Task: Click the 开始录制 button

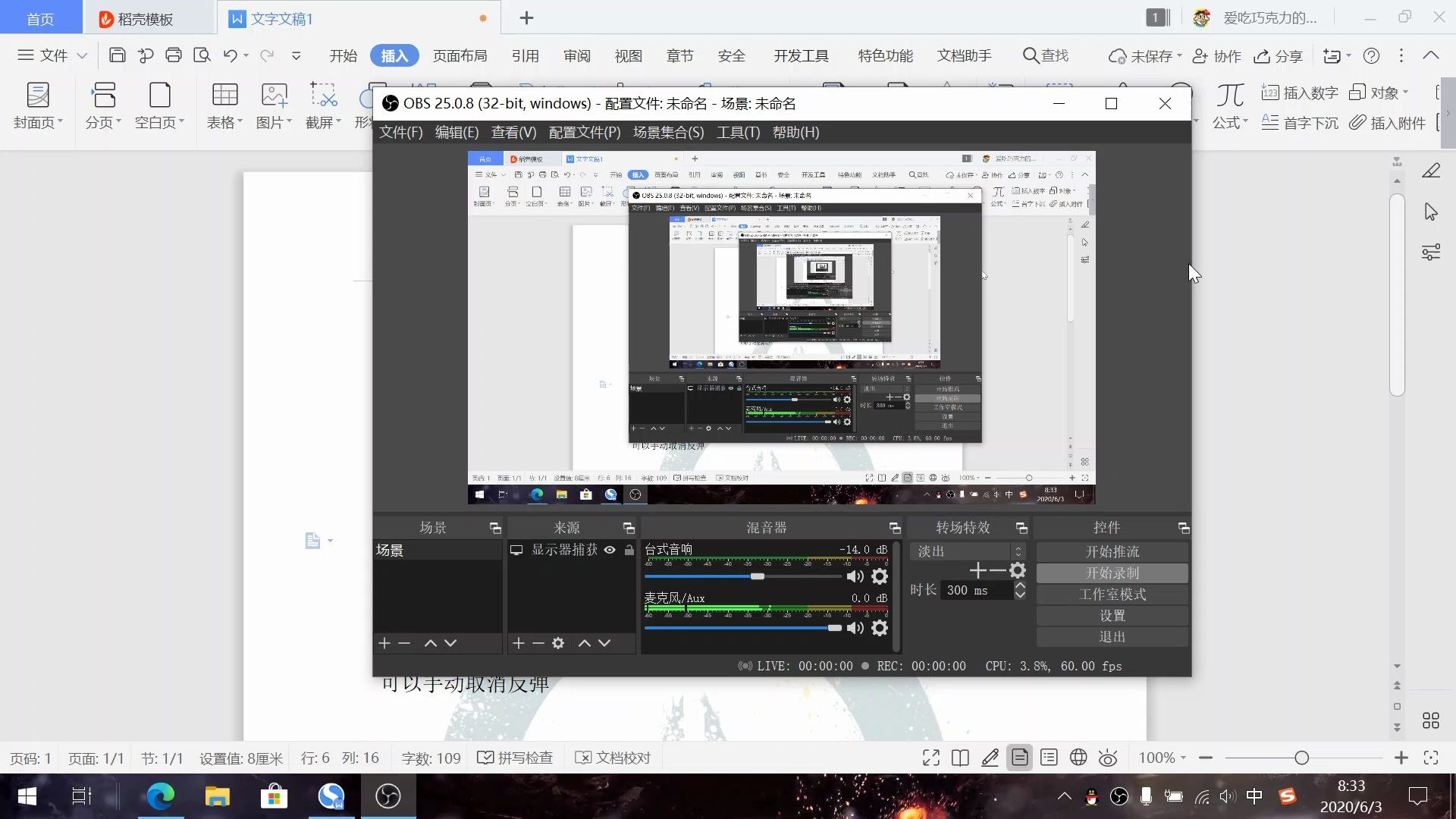Action: (x=1112, y=573)
